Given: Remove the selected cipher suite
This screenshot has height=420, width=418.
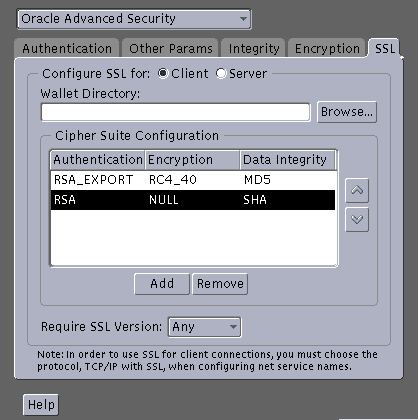Looking at the screenshot, I should coord(220,284).
